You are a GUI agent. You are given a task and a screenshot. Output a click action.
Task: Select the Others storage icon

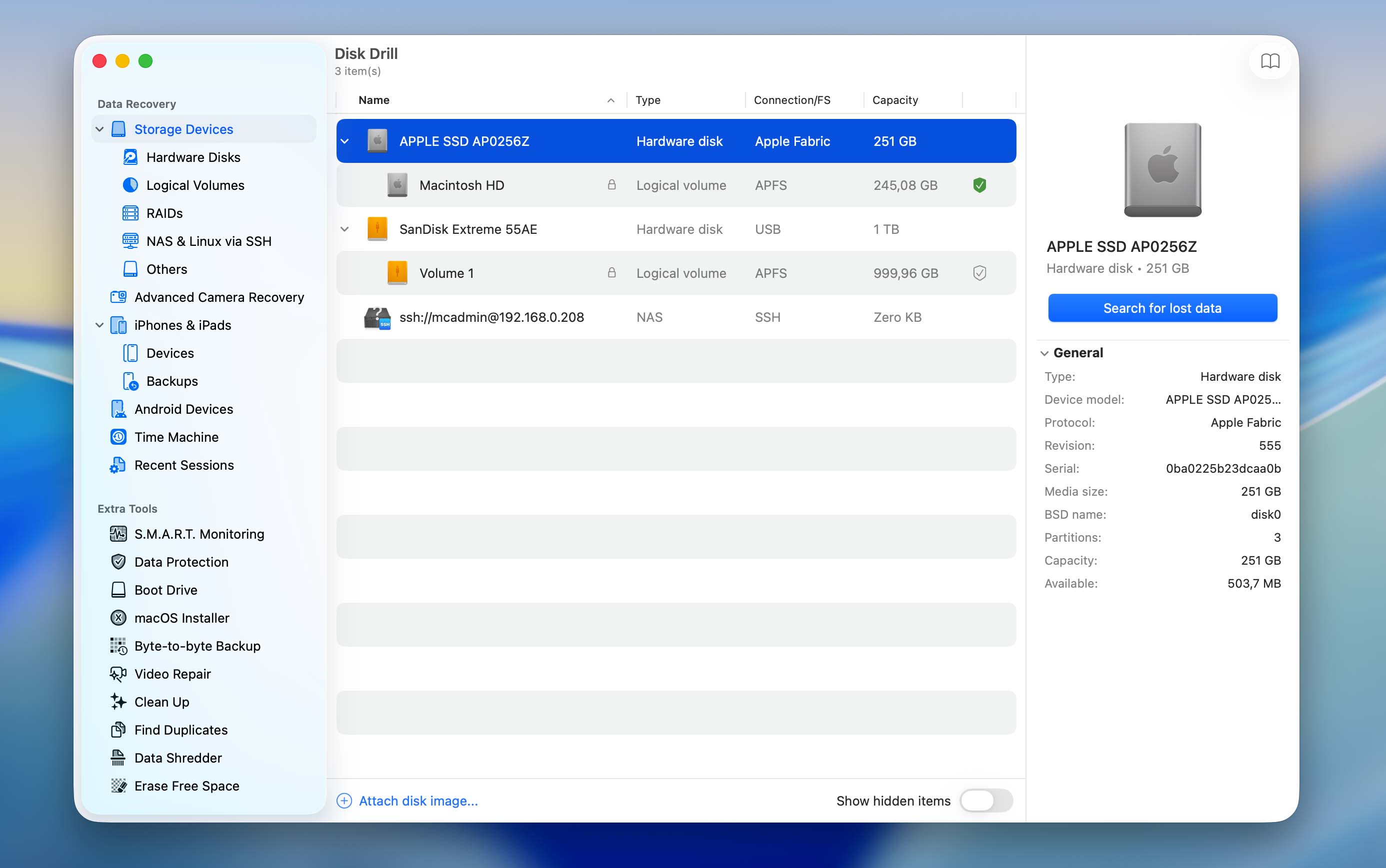[x=130, y=269]
